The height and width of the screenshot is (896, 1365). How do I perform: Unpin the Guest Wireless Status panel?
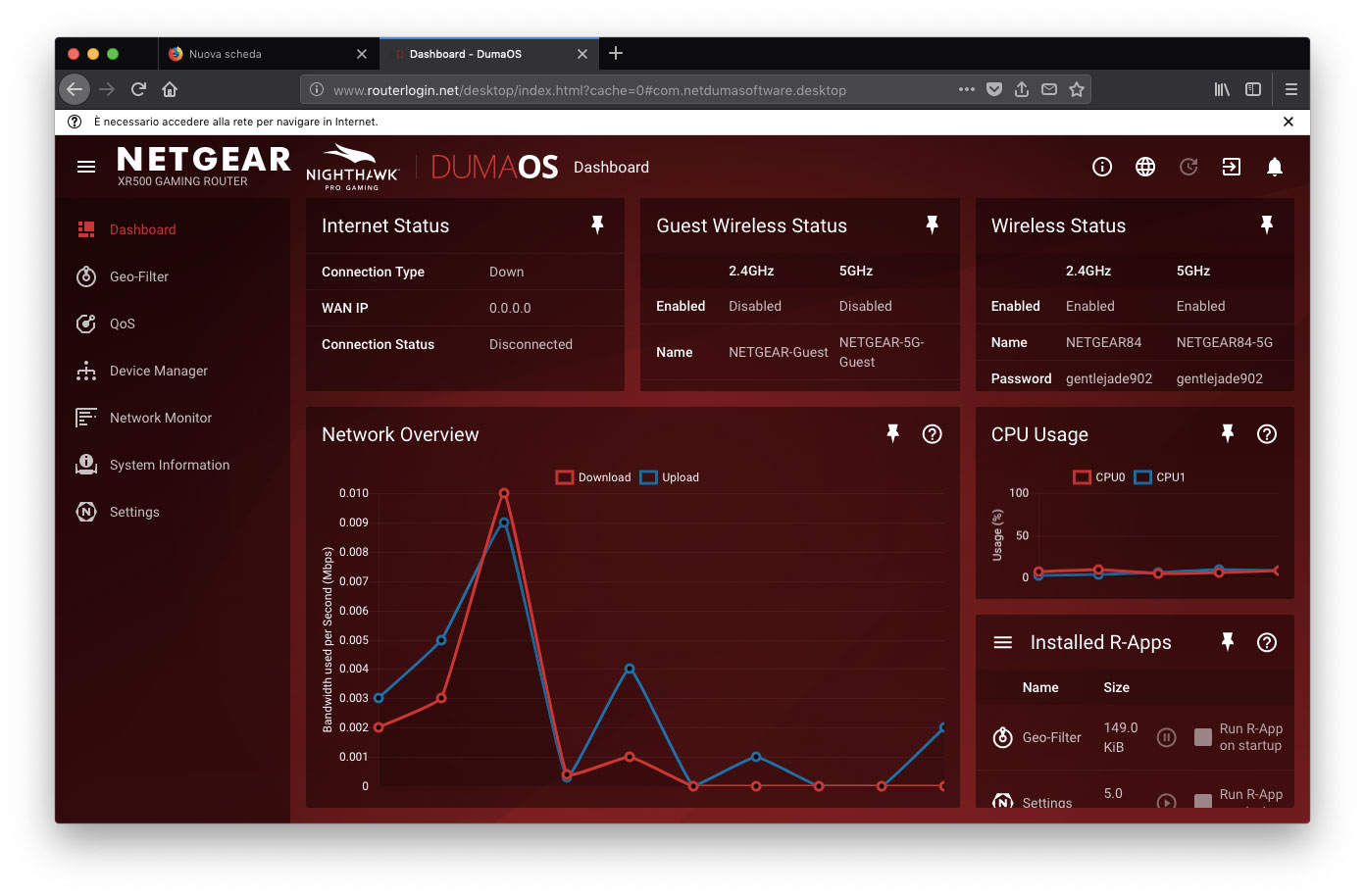[933, 225]
